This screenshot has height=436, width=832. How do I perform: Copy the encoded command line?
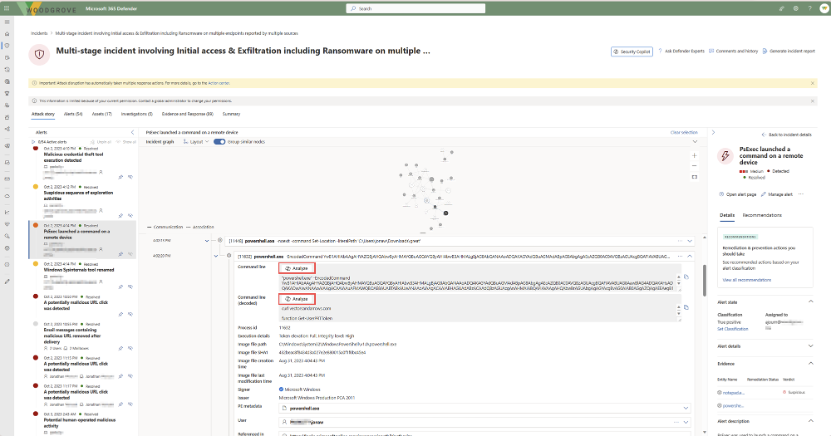pos(686,277)
